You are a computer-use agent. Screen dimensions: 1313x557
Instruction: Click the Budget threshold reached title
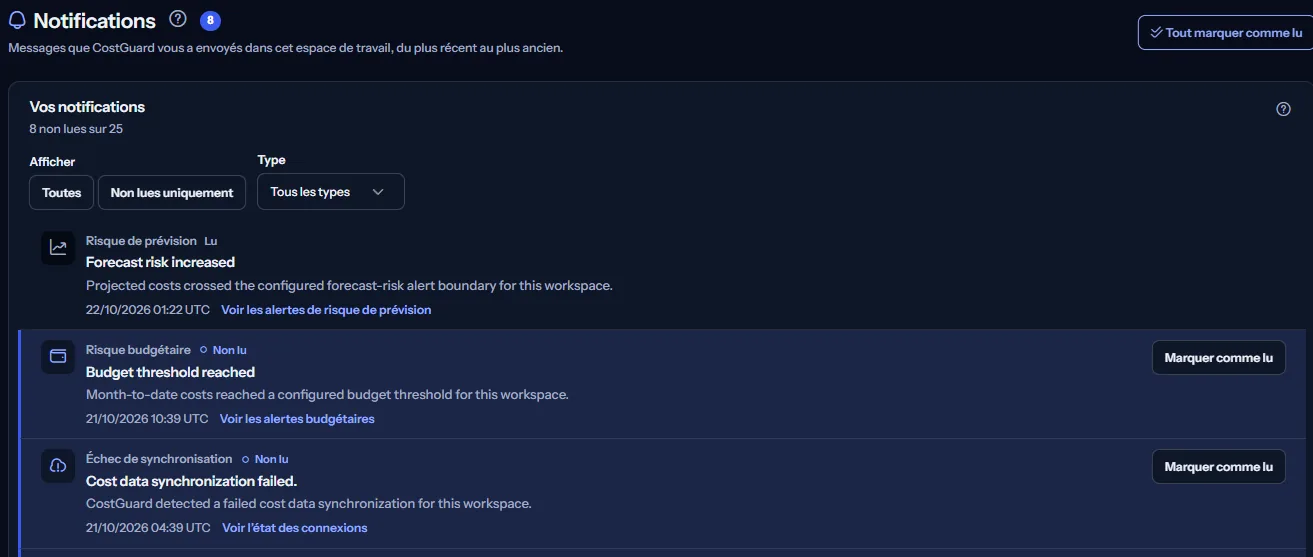click(x=170, y=372)
